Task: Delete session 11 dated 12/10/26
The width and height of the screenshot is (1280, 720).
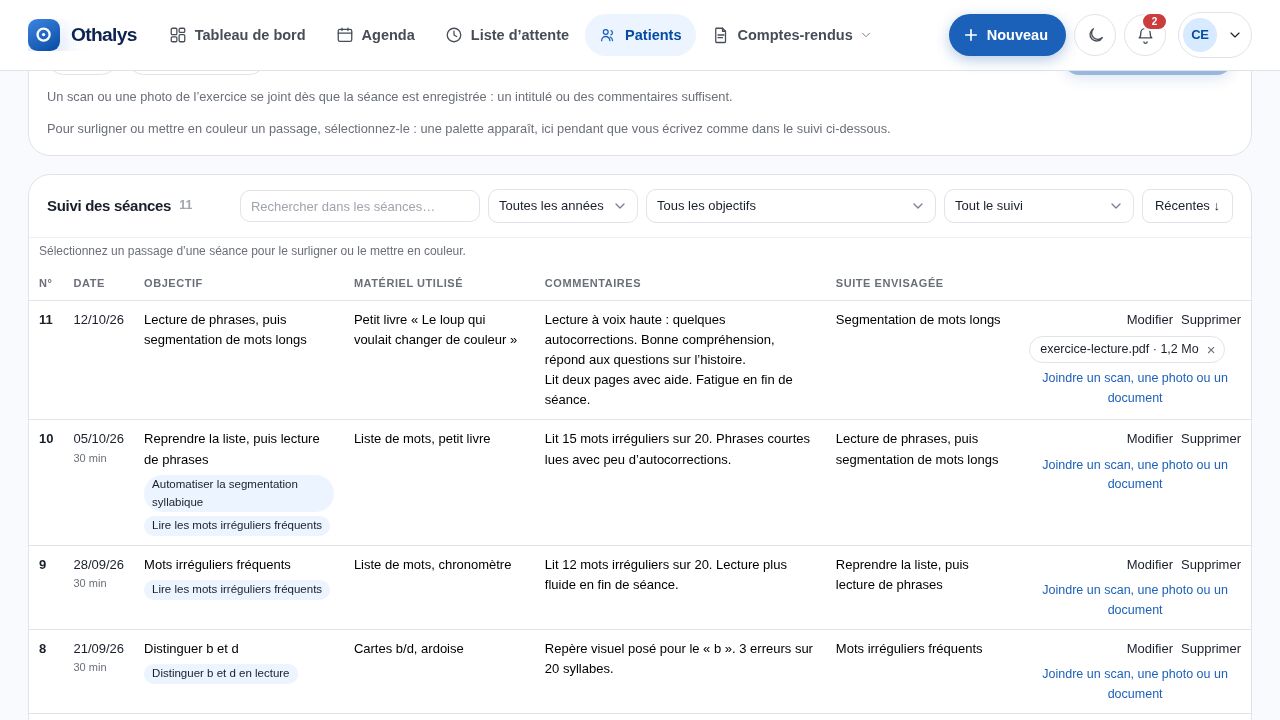Action: [x=1211, y=320]
